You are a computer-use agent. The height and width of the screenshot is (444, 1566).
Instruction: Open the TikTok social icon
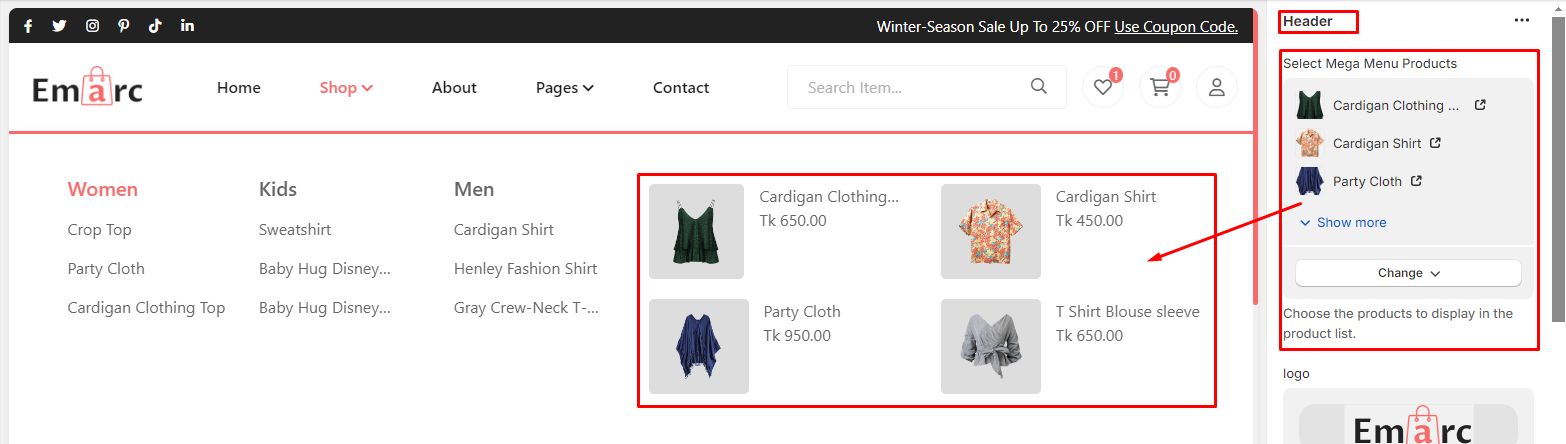click(155, 27)
